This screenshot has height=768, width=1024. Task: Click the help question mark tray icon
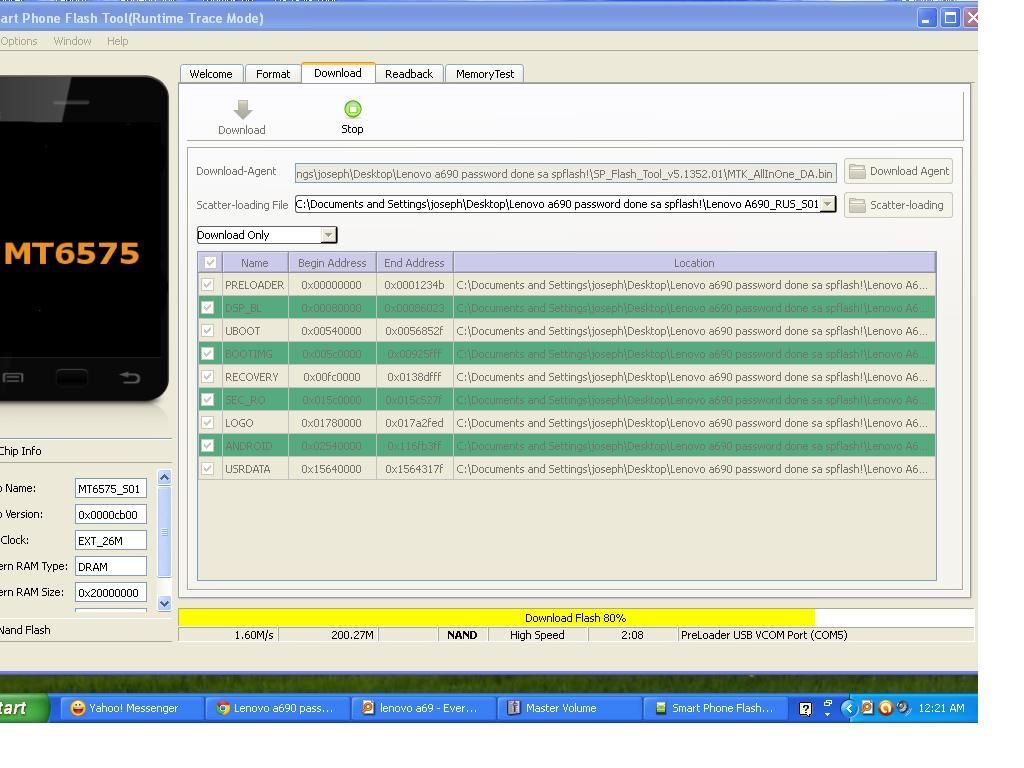[805, 708]
